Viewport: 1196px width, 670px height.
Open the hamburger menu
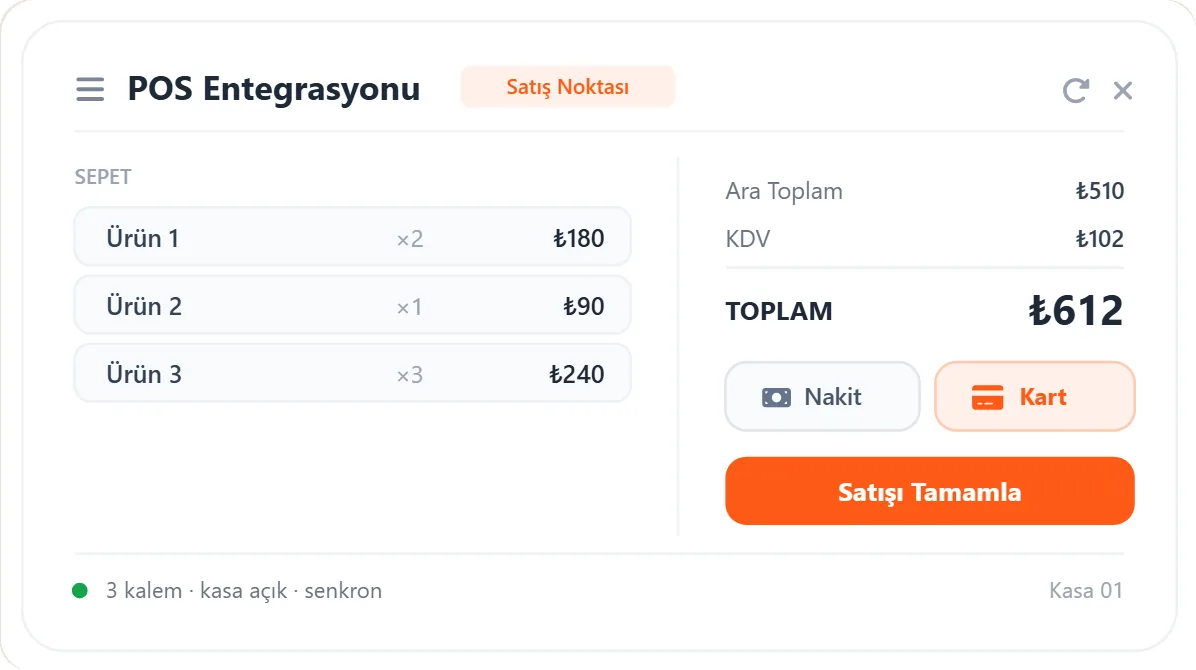click(x=90, y=89)
